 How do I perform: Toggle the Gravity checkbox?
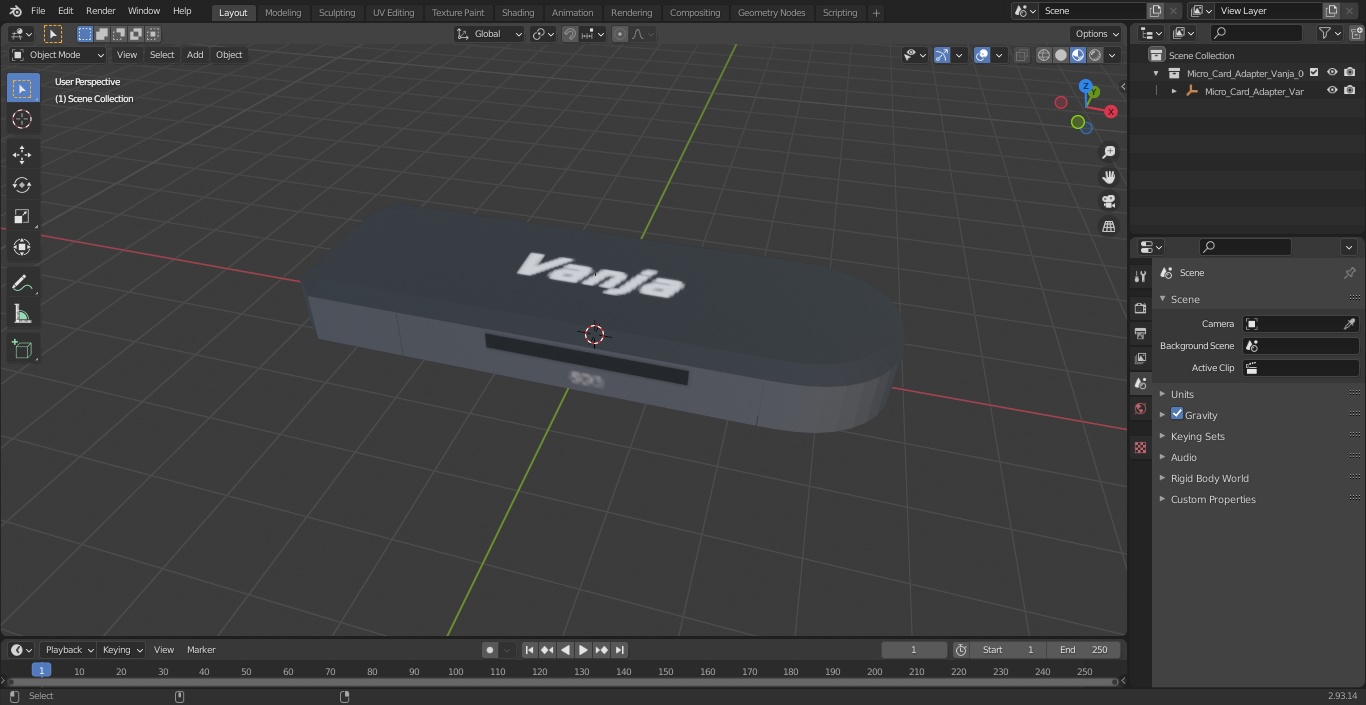click(x=1177, y=414)
